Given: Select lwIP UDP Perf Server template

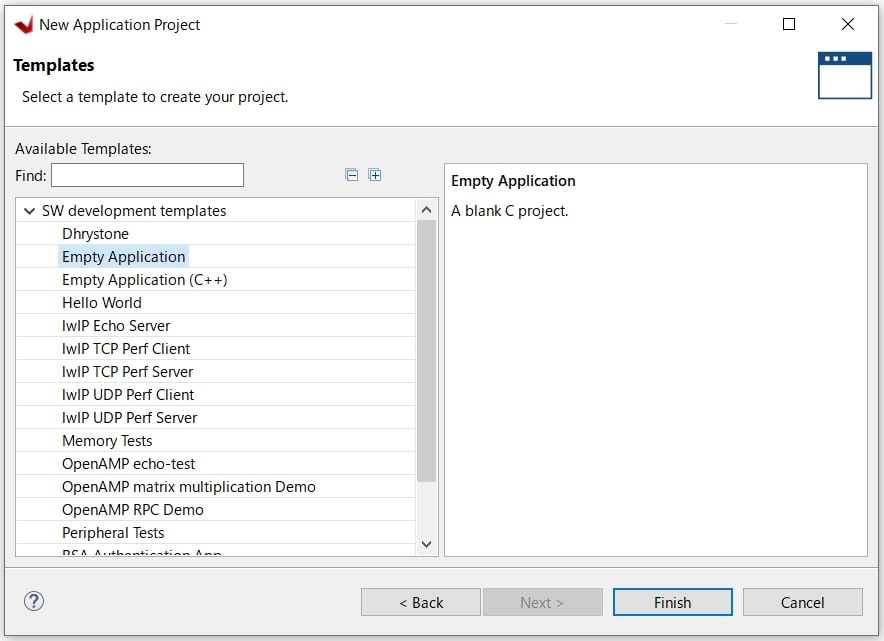Looking at the screenshot, I should coord(130,418).
